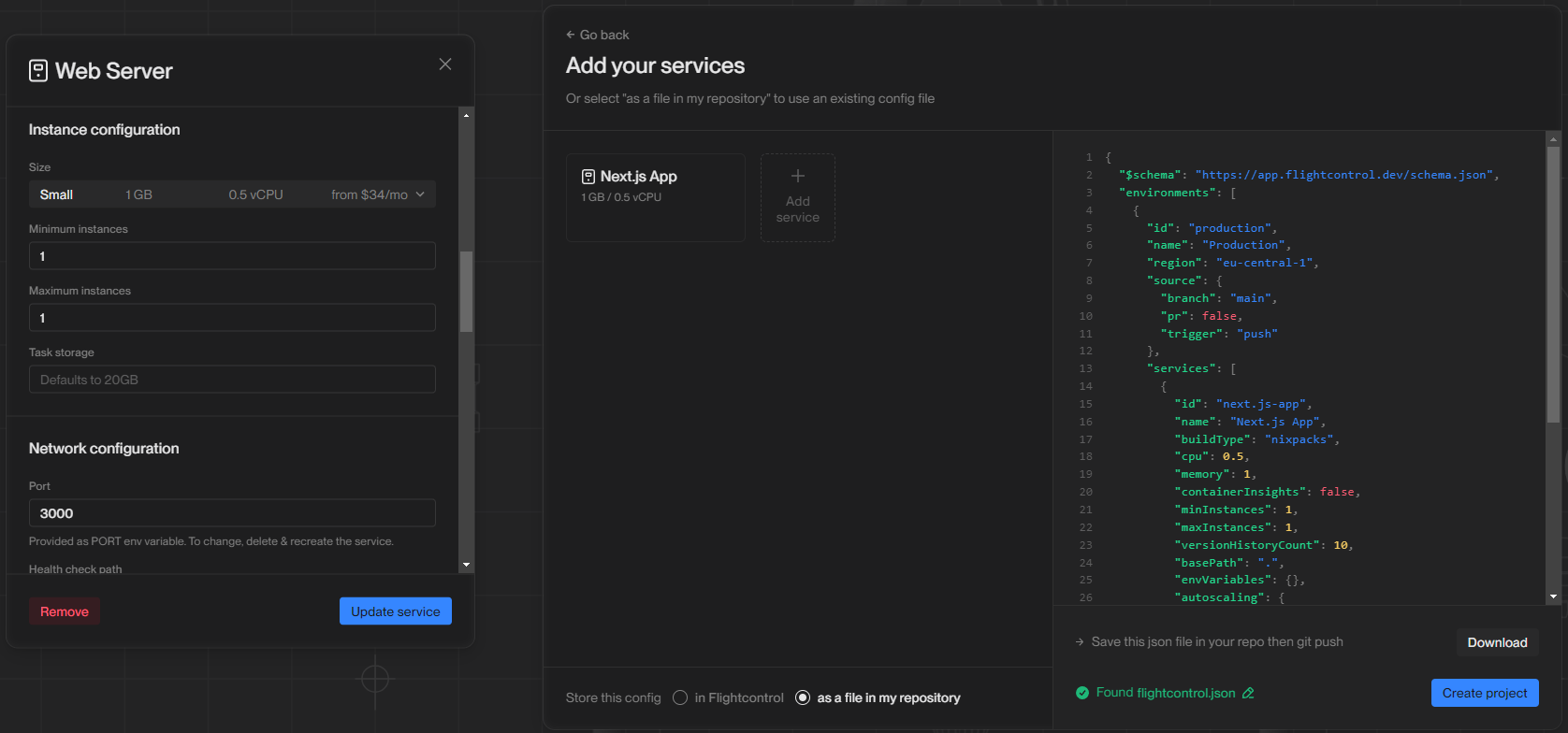Select the 'in Flightcontrol' radio option

(680, 697)
